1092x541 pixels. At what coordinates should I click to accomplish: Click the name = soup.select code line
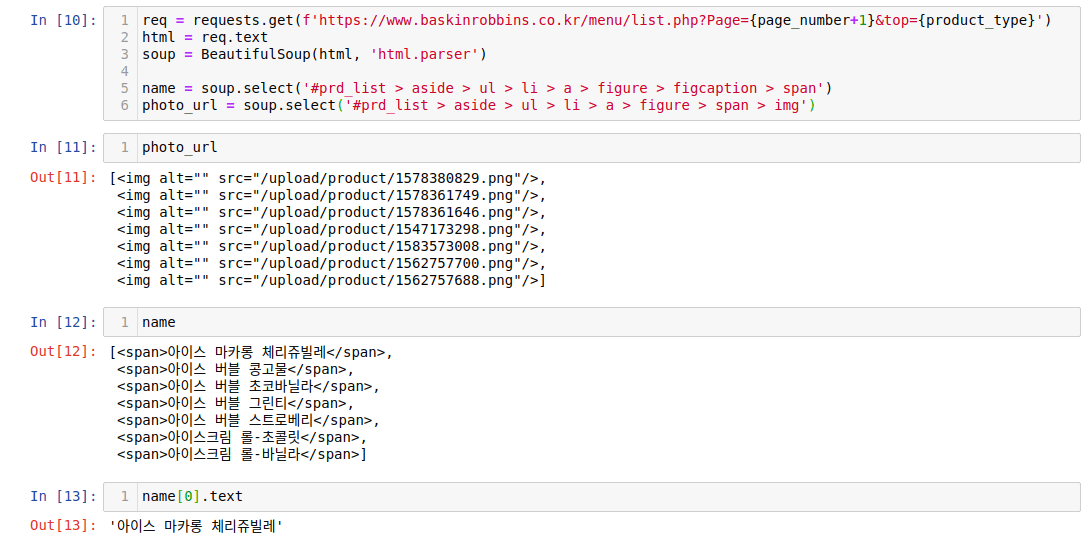[x=486, y=88]
